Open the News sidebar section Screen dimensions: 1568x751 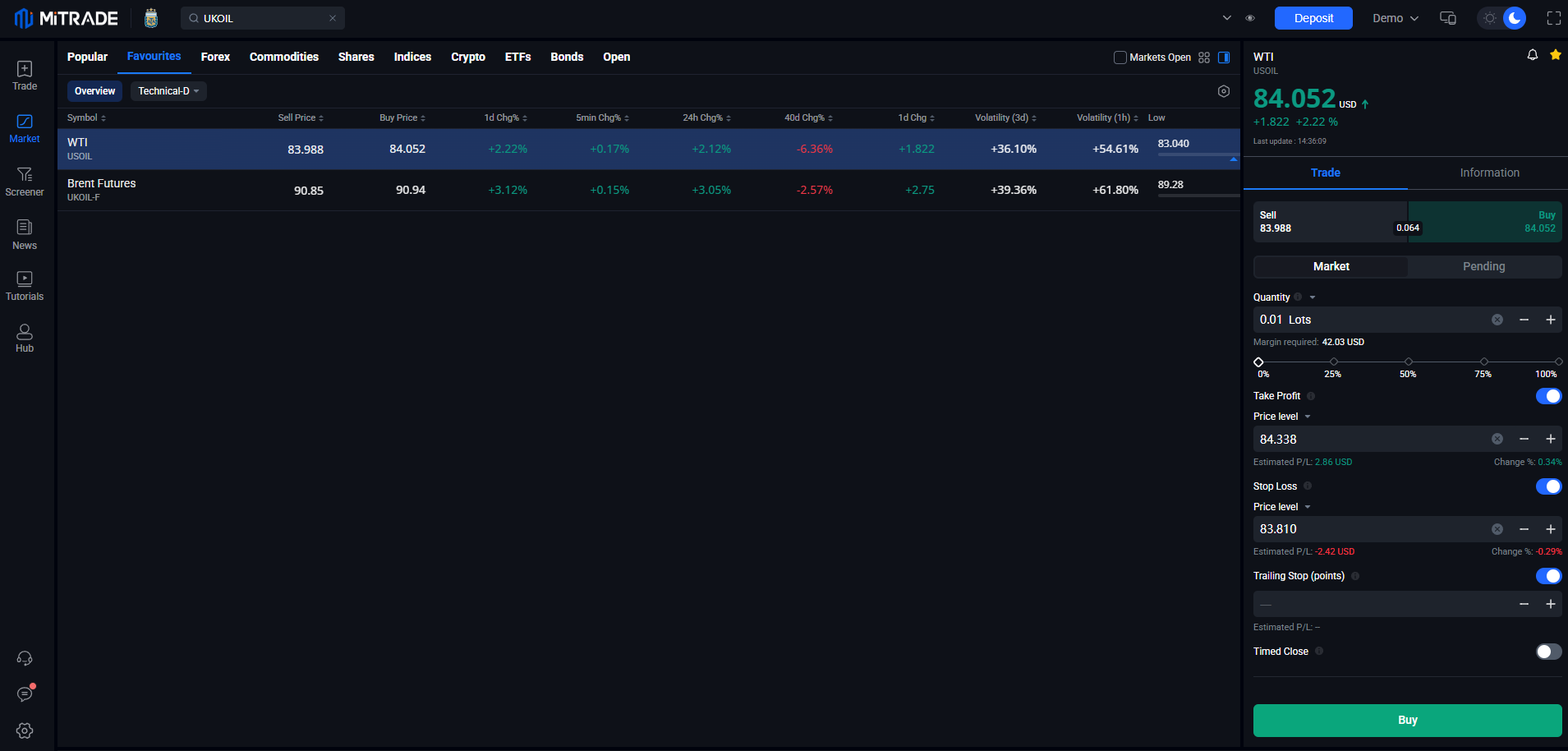click(25, 234)
